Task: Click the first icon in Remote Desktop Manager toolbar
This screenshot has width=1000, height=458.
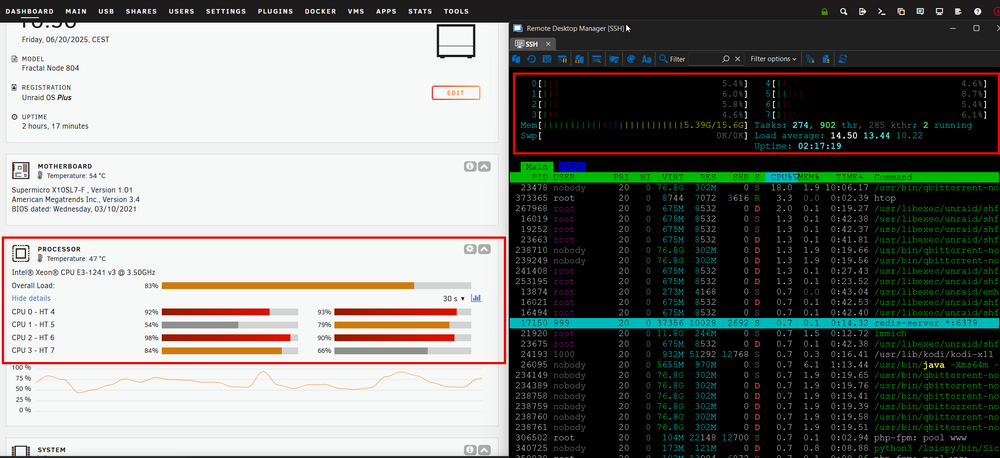Action: pyautogui.click(x=516, y=59)
